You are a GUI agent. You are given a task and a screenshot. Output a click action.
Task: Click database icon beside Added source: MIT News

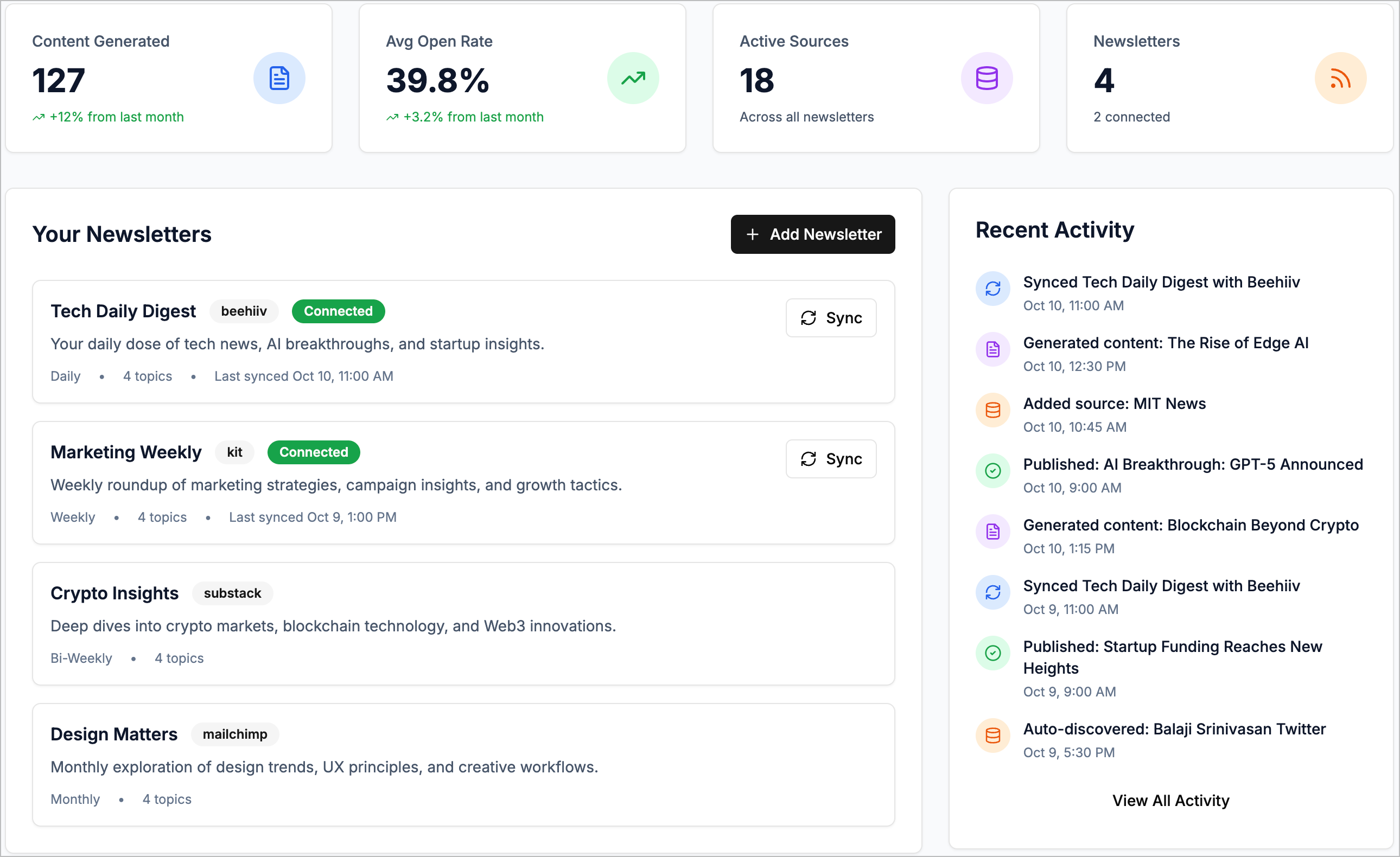click(992, 410)
